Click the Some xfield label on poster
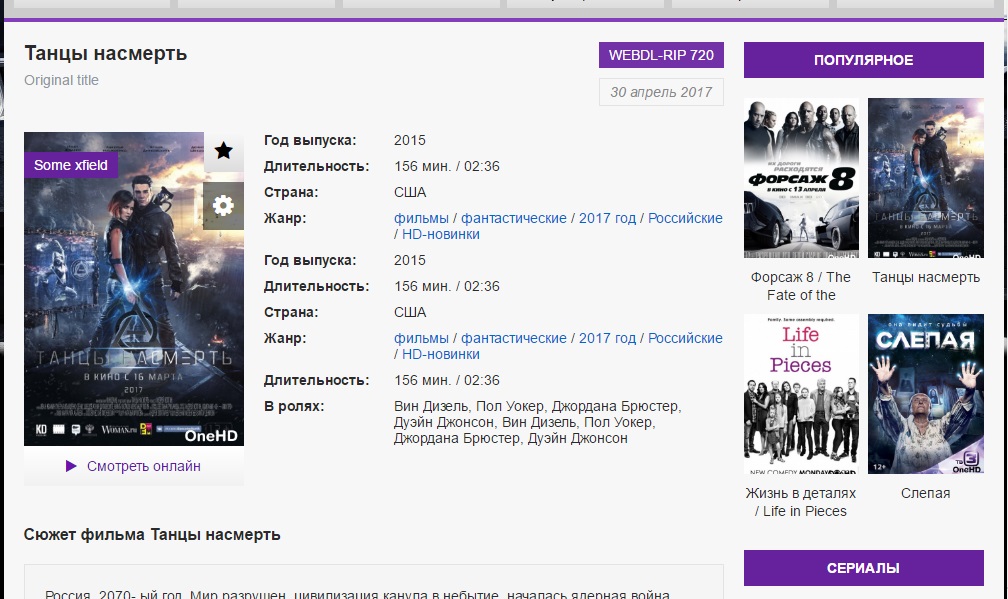Screen dimensions: 1008x599 [x=71, y=165]
